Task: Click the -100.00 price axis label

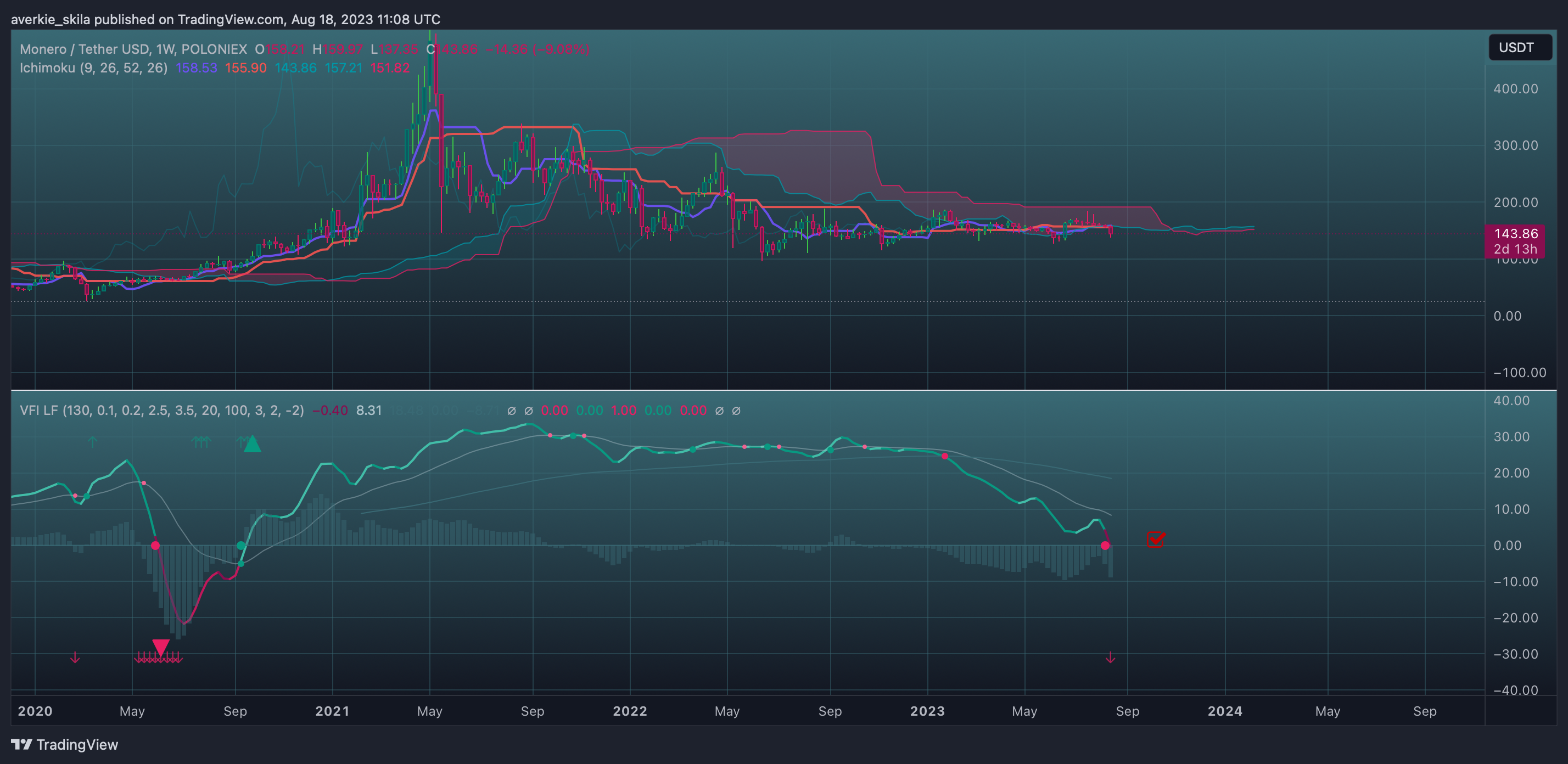Action: 1519,373
